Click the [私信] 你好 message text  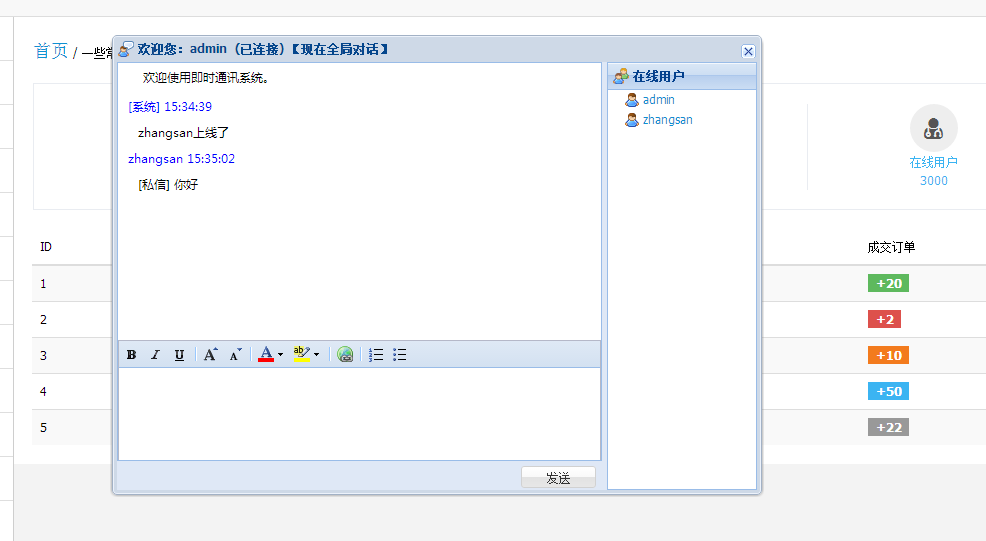coord(168,184)
